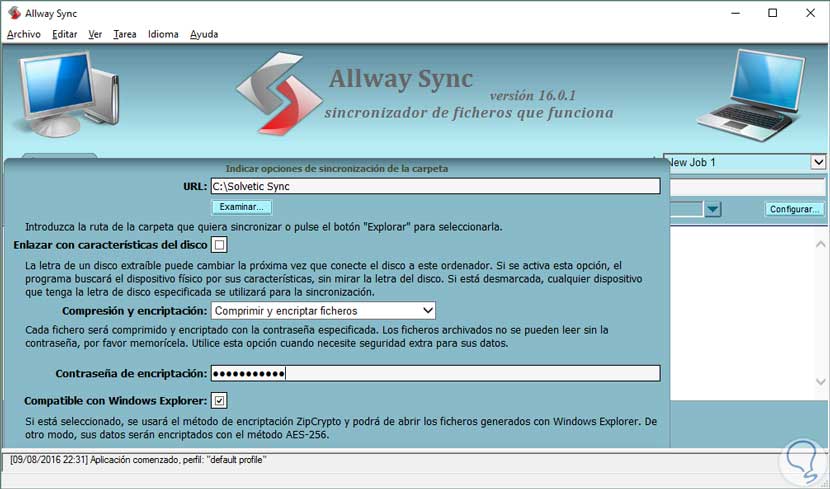Click the 'versión 16.0.1' text

pos(532,96)
